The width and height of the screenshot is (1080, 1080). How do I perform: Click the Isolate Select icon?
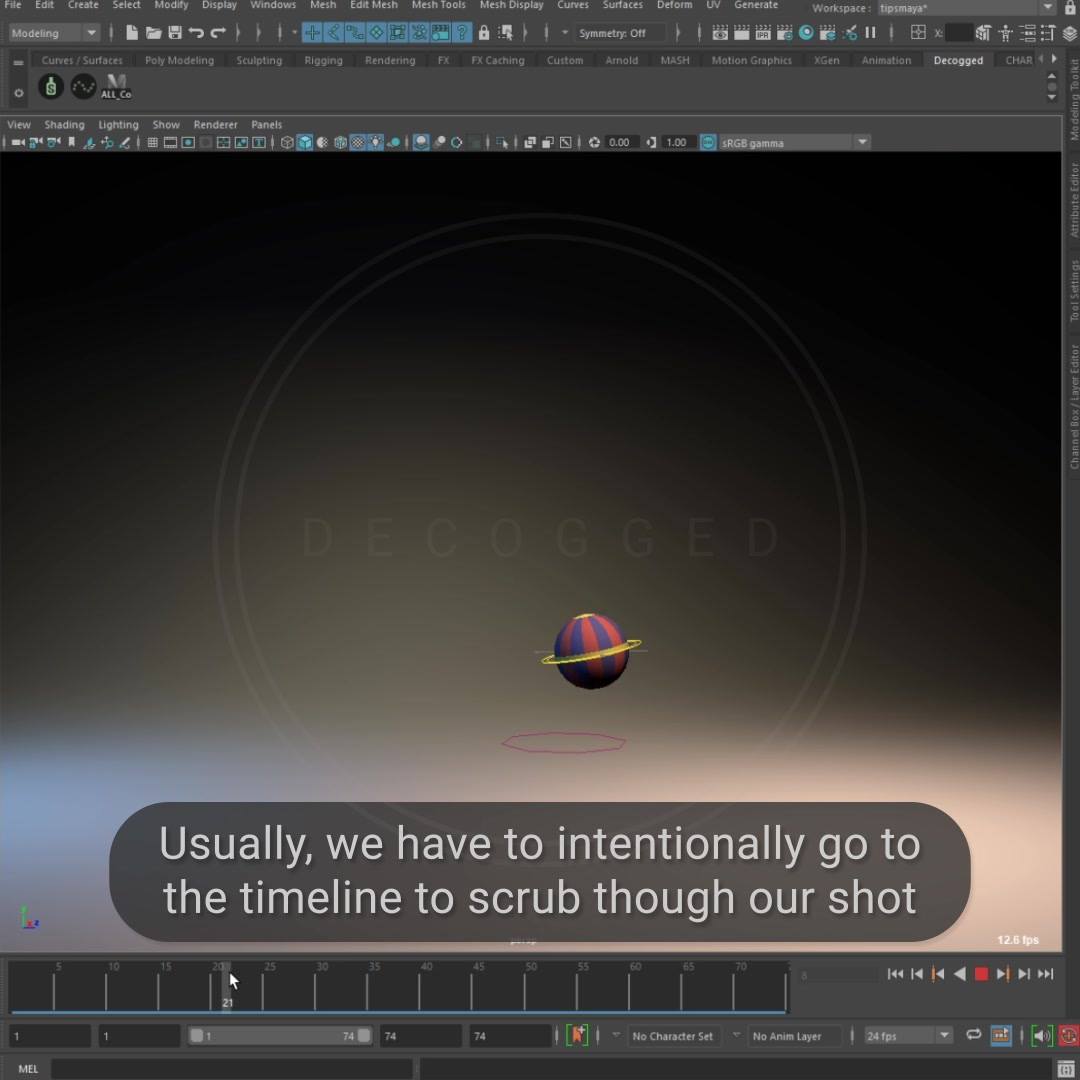tap(501, 143)
